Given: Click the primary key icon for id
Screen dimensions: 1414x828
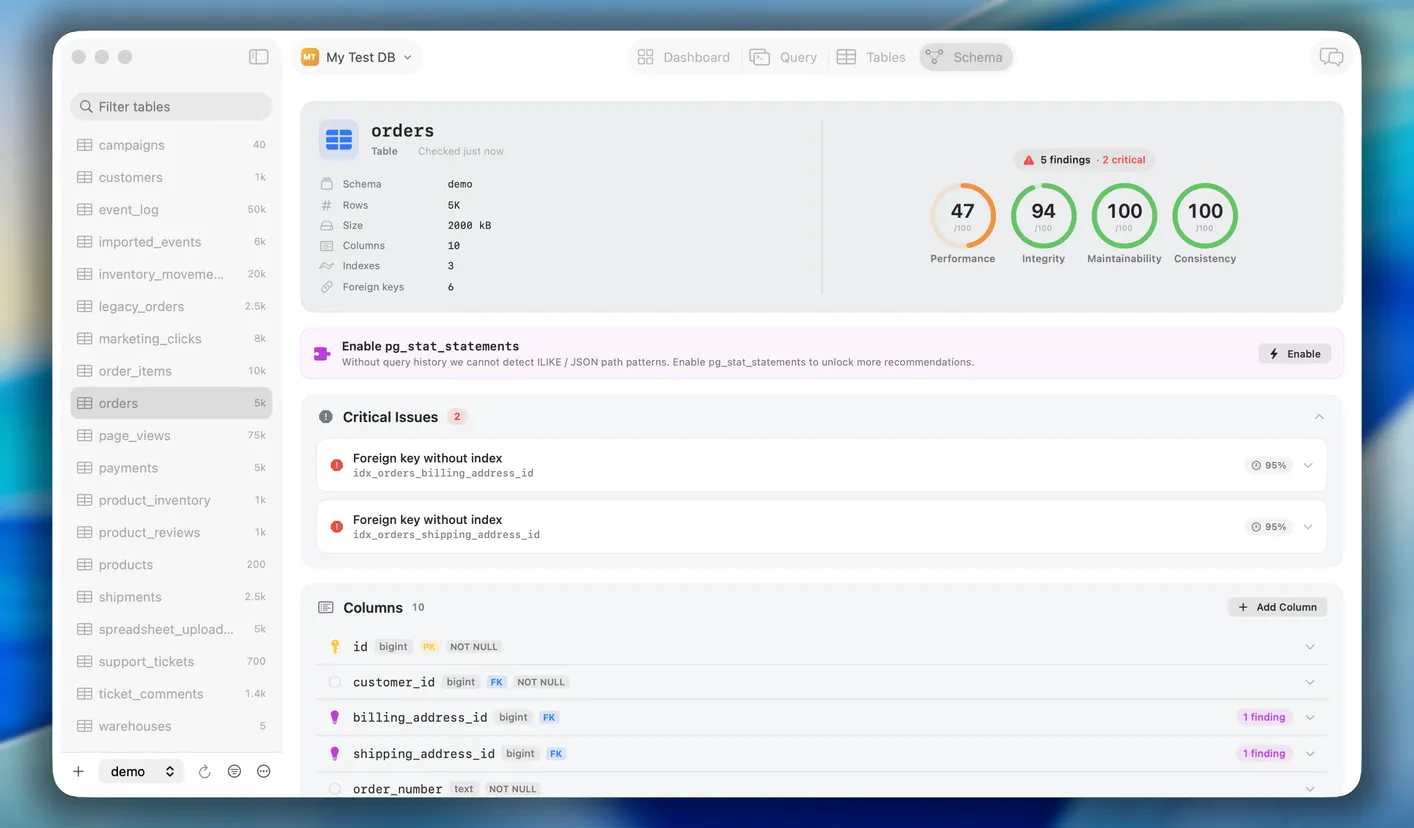Looking at the screenshot, I should tap(335, 647).
